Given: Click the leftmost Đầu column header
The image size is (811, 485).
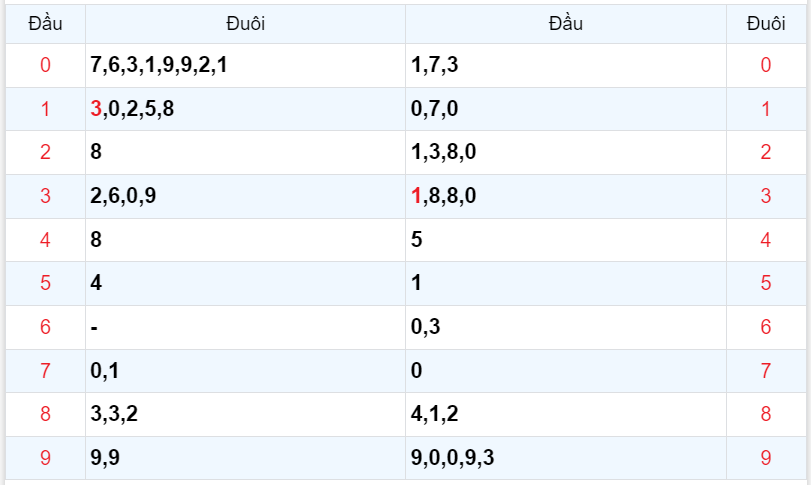Looking at the screenshot, I should point(45,23).
